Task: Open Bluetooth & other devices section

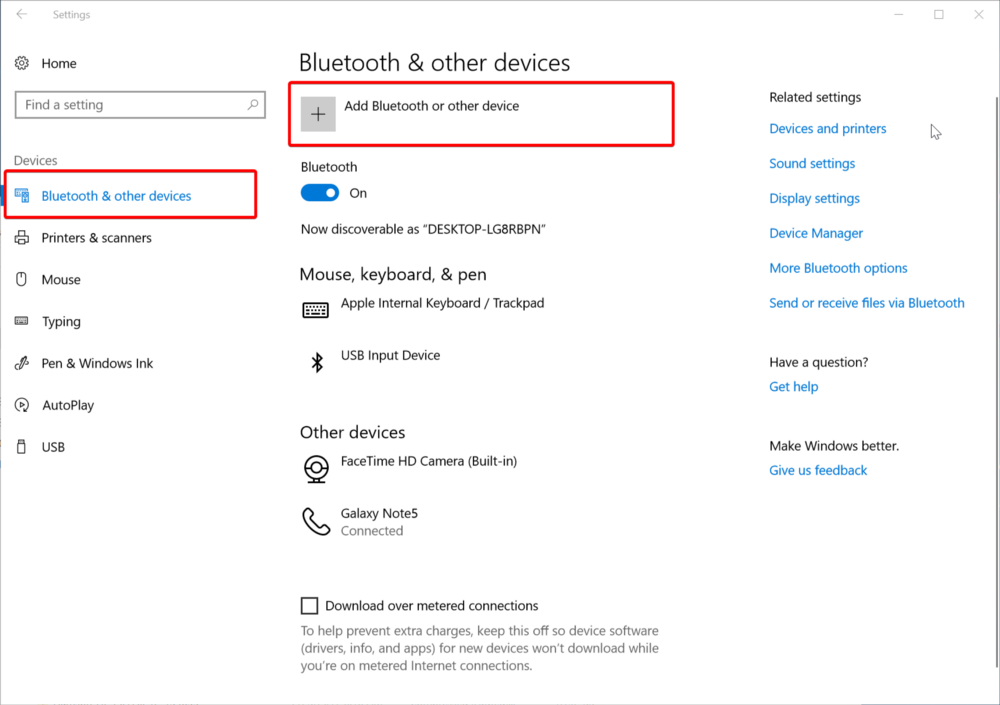Action: (116, 196)
